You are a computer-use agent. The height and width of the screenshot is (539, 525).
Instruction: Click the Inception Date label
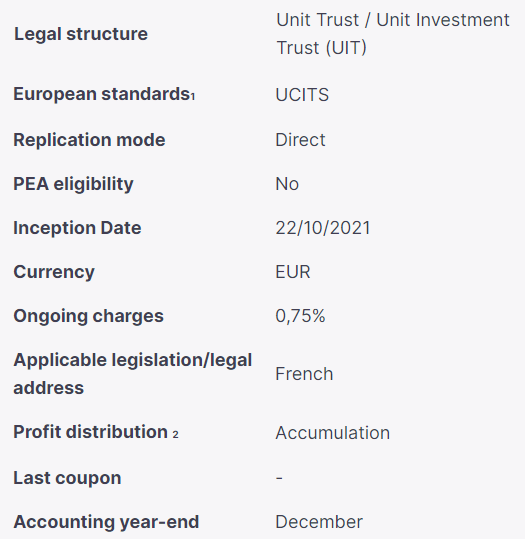77,228
